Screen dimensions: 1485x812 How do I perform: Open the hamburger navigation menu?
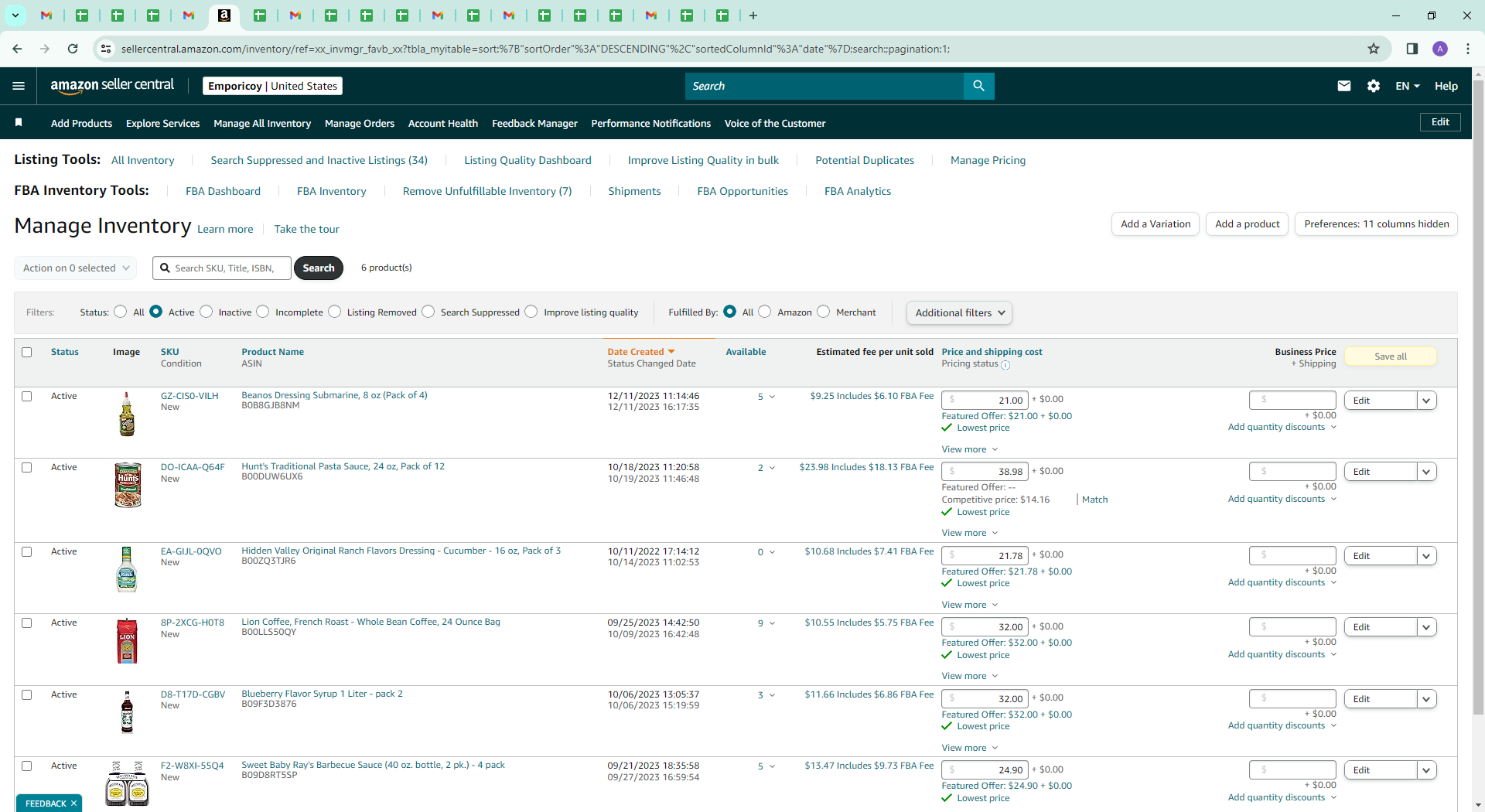[x=19, y=86]
